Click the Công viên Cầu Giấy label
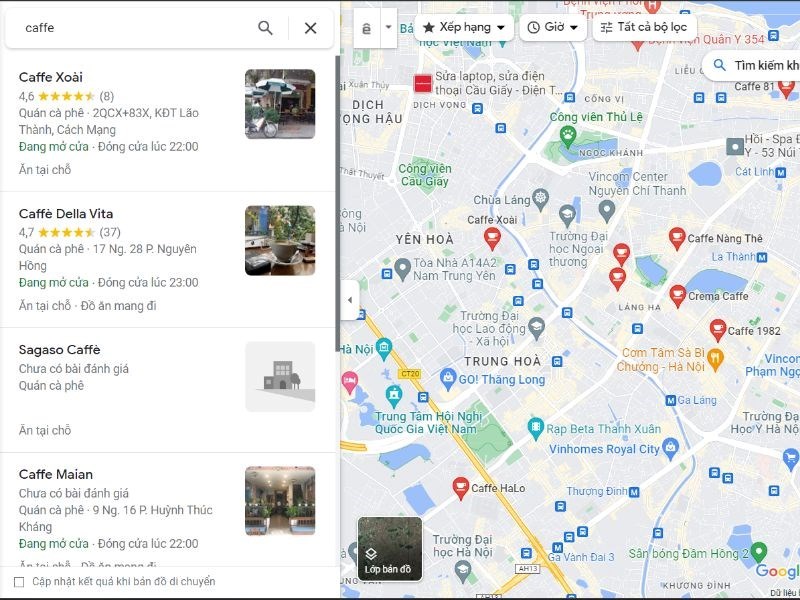Image resolution: width=800 pixels, height=600 pixels. click(x=425, y=174)
